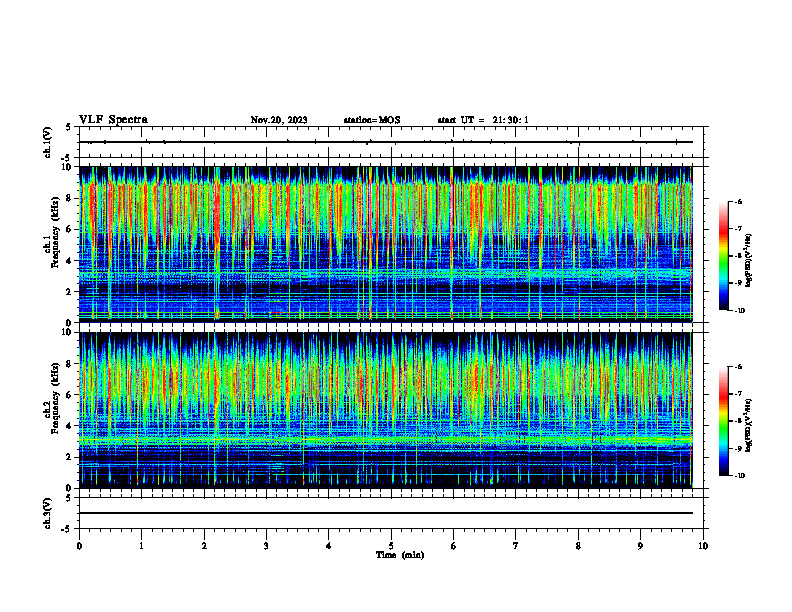Click the ch.2 spectrogram color scale bar

pyautogui.click(x=723, y=421)
